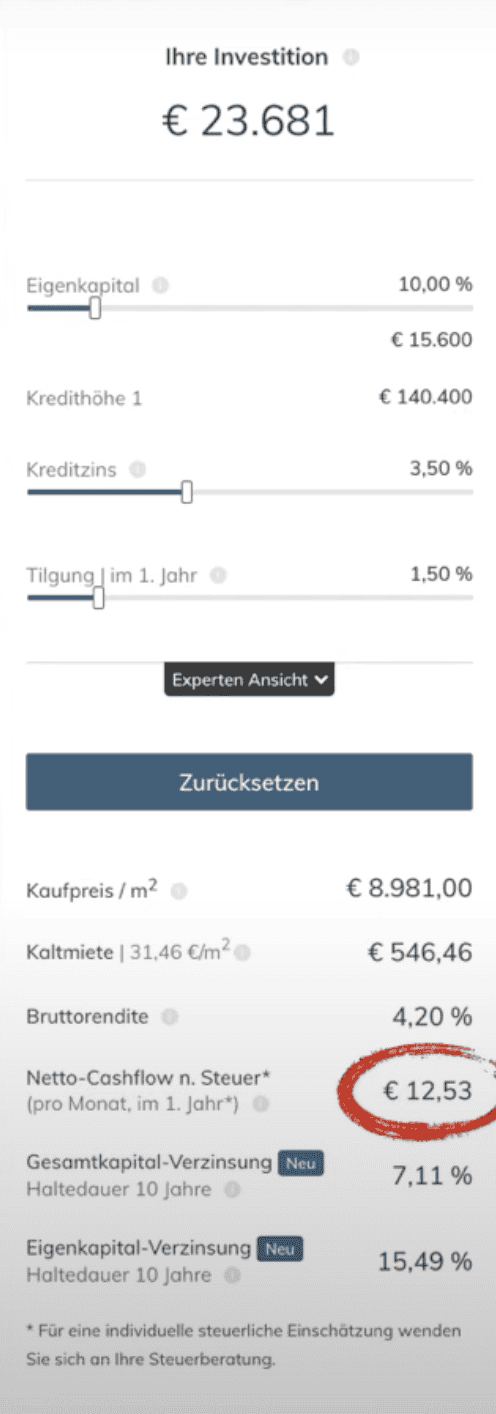The width and height of the screenshot is (496, 1414).
Task: Click info icon under Eigenkapital-Verzinsung Haltedauer
Action: pyautogui.click(x=232, y=1276)
